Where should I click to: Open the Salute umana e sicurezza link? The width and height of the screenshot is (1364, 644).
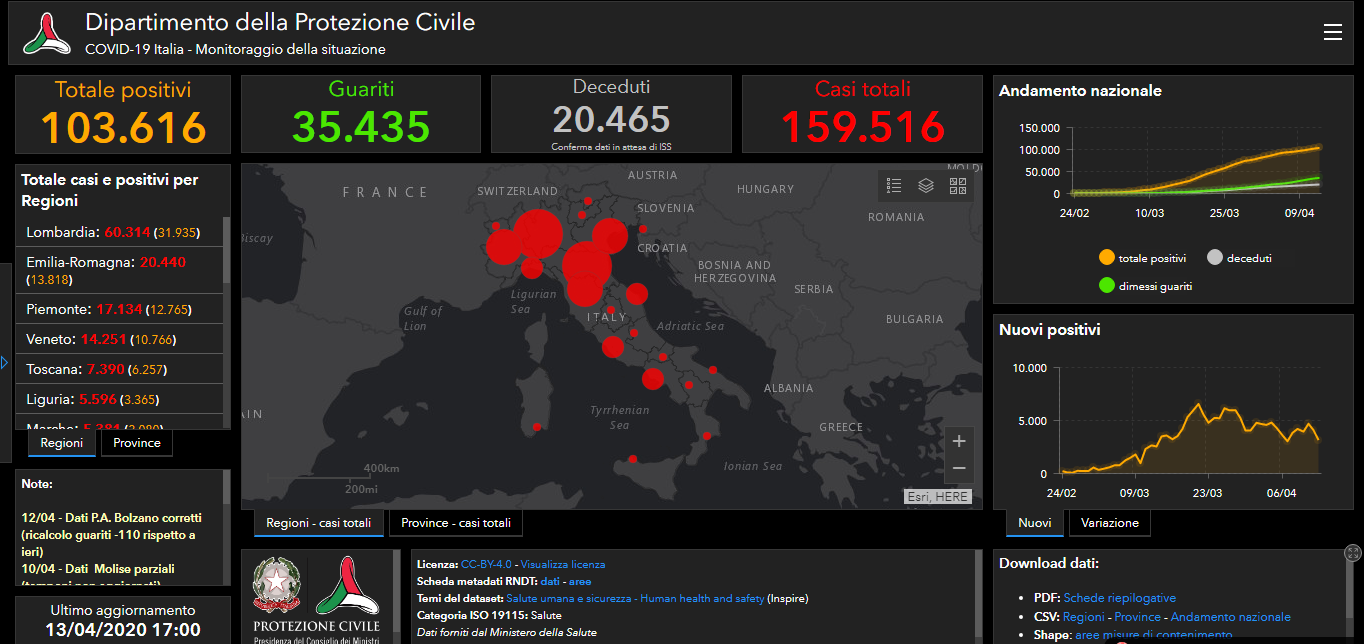[635, 598]
